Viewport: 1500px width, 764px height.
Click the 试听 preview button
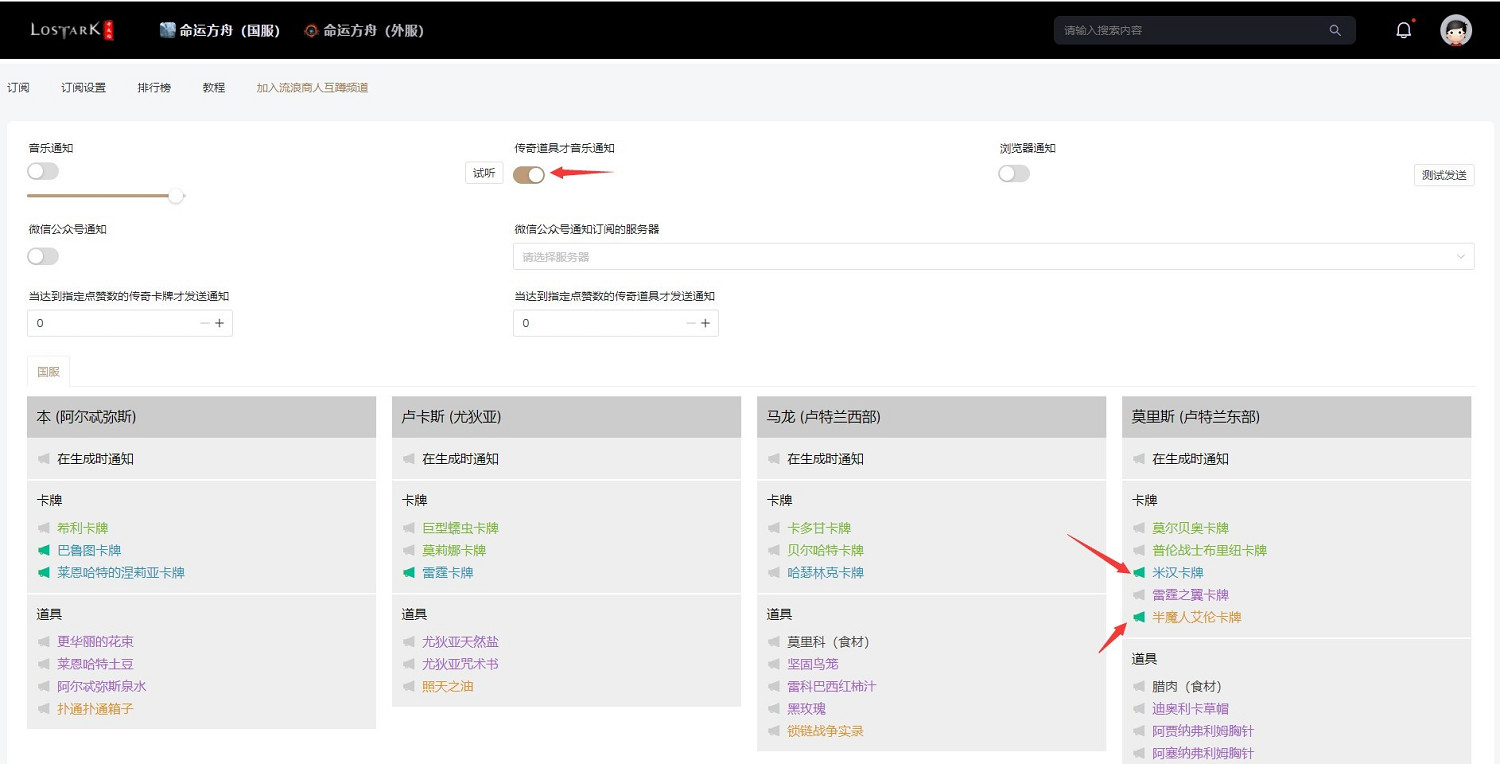pos(483,172)
